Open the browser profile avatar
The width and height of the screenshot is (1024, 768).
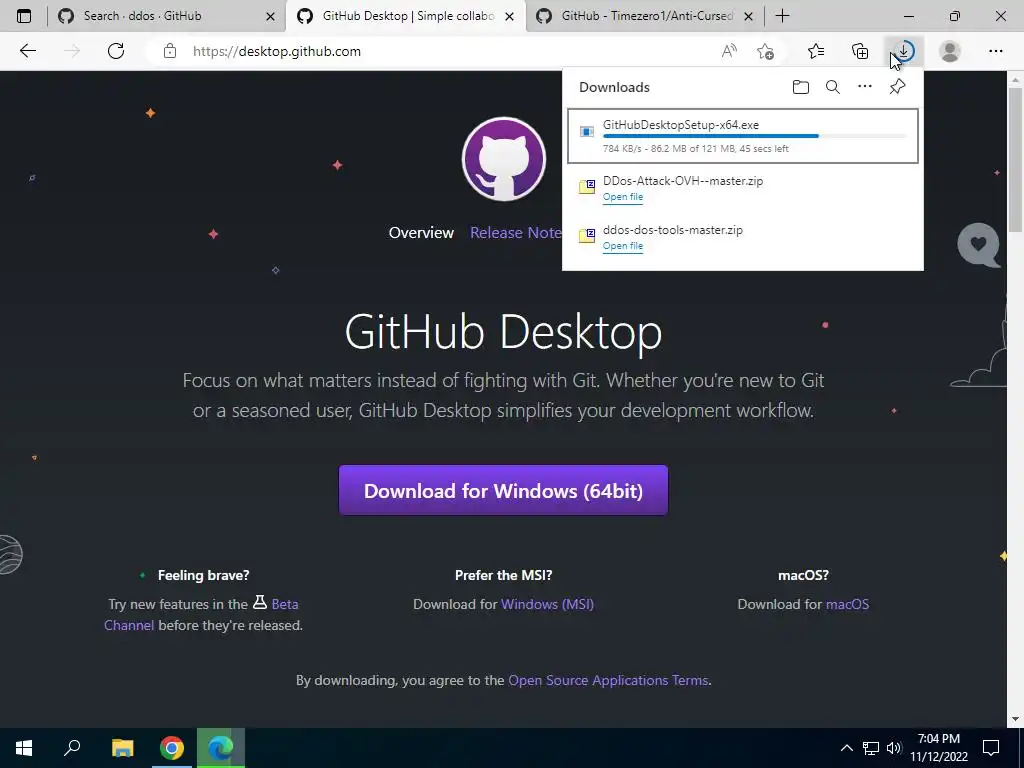(x=950, y=51)
